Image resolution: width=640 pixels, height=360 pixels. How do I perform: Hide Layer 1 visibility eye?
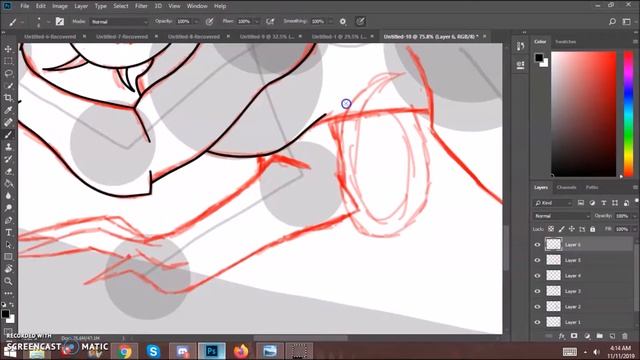tap(537, 322)
